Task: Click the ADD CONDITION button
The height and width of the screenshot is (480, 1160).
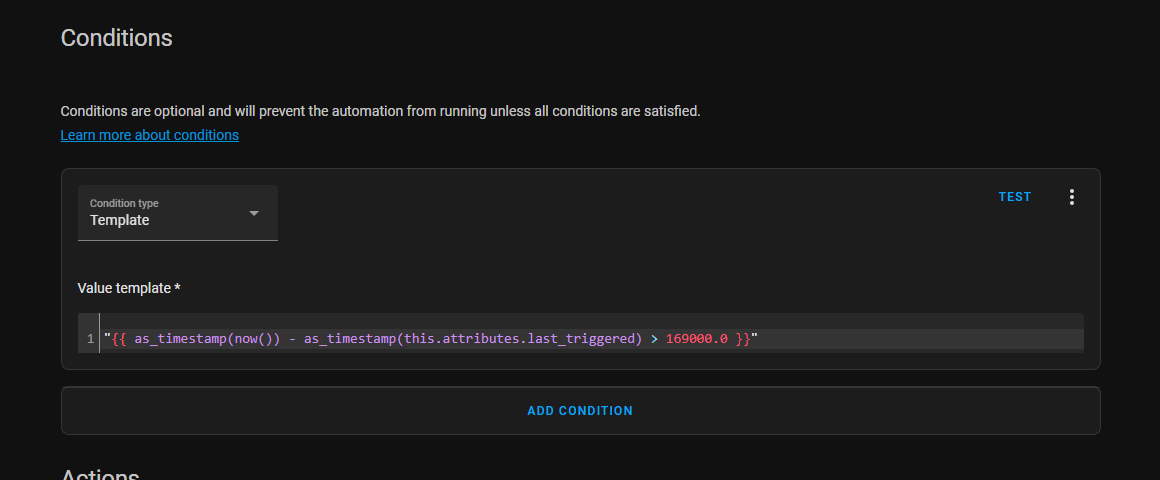Action: [580, 410]
